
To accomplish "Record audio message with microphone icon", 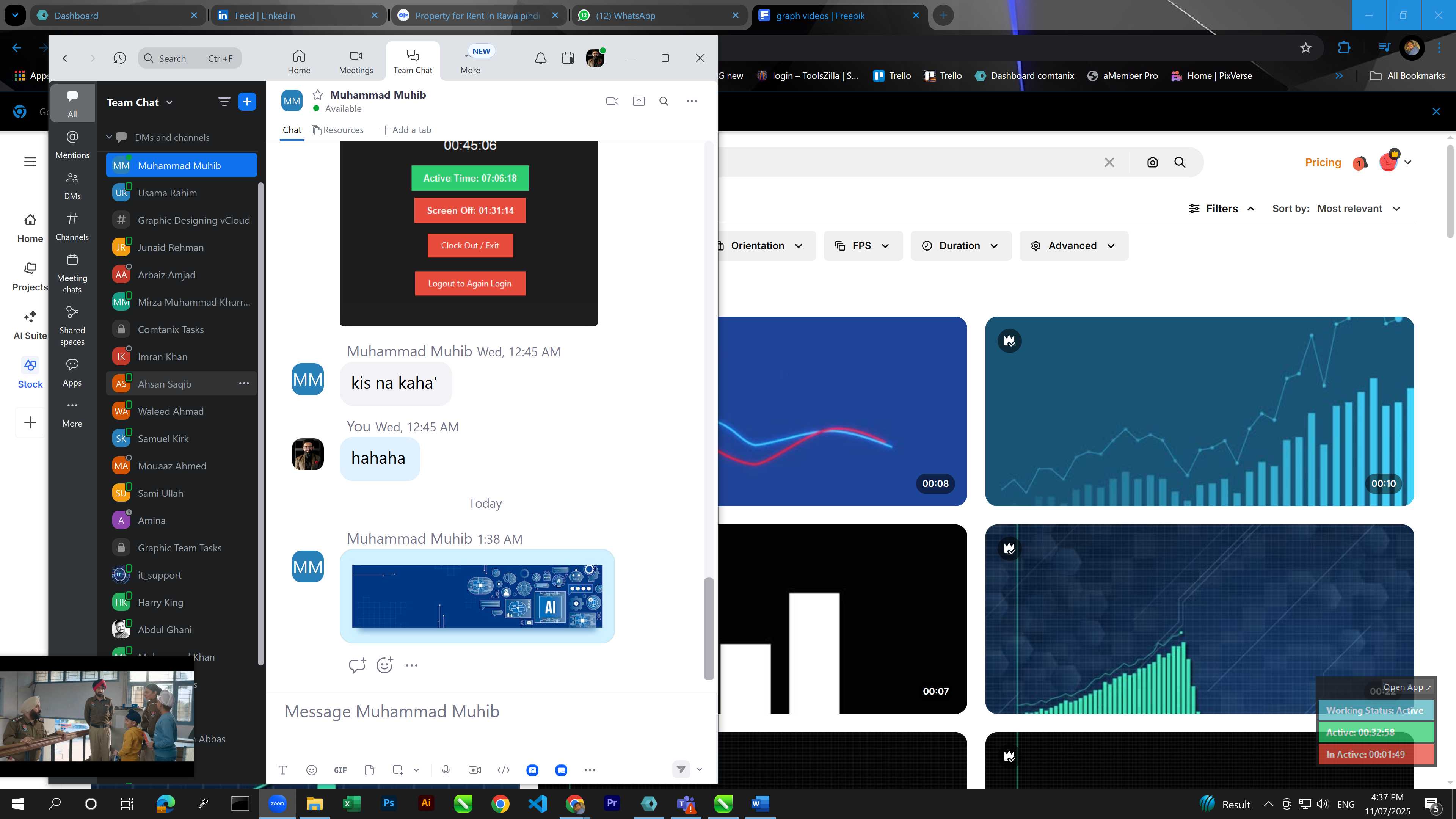I will tap(446, 770).
